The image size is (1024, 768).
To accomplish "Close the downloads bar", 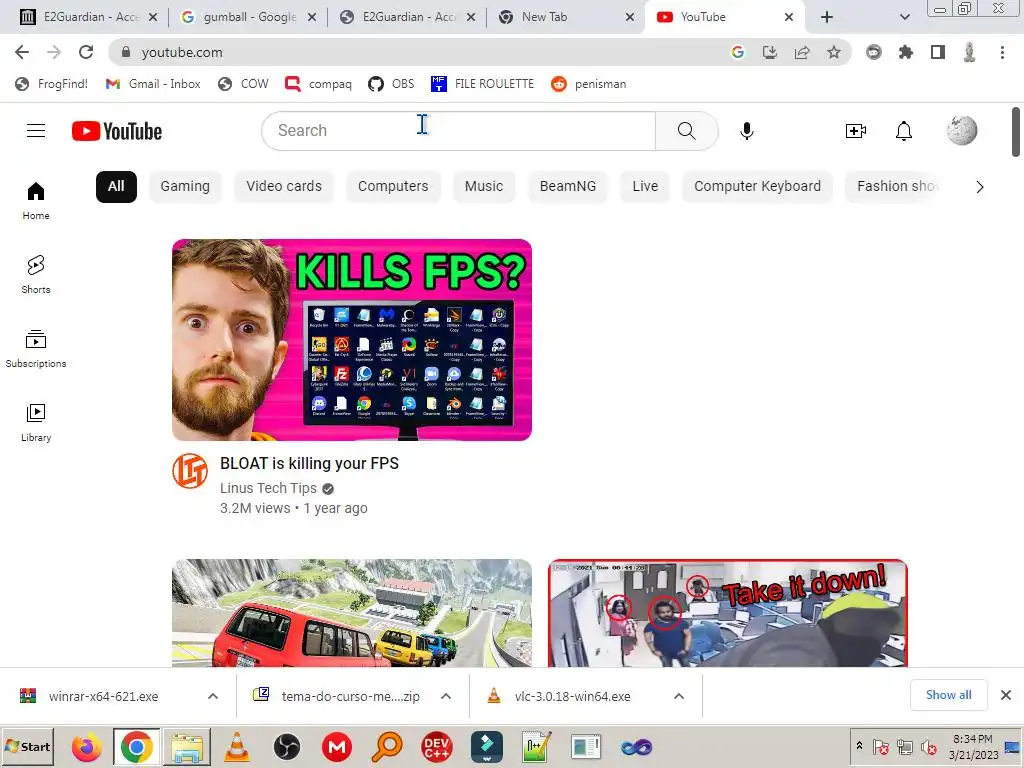I will 1006,695.
